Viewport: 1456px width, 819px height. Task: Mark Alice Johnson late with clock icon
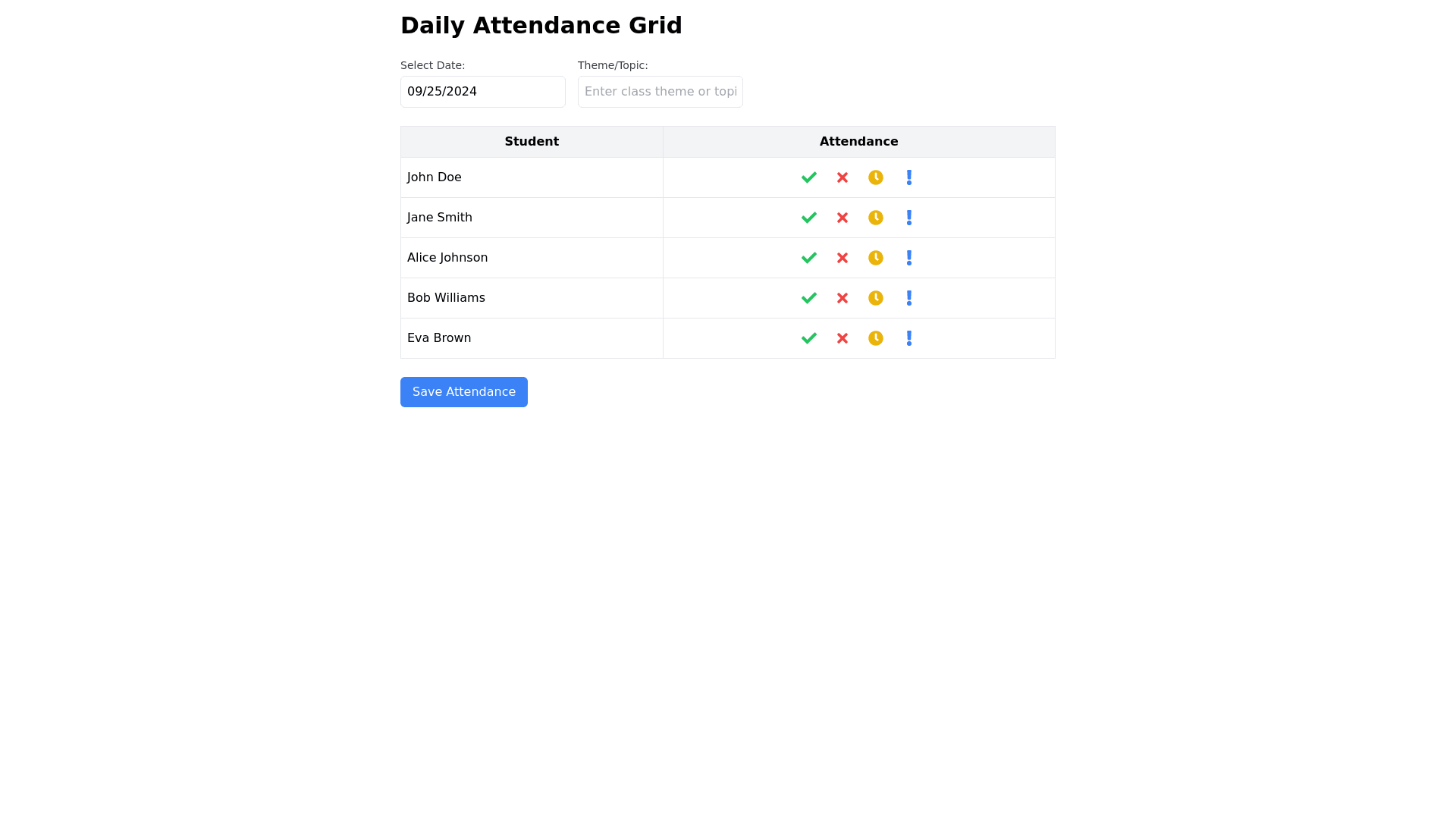[876, 258]
